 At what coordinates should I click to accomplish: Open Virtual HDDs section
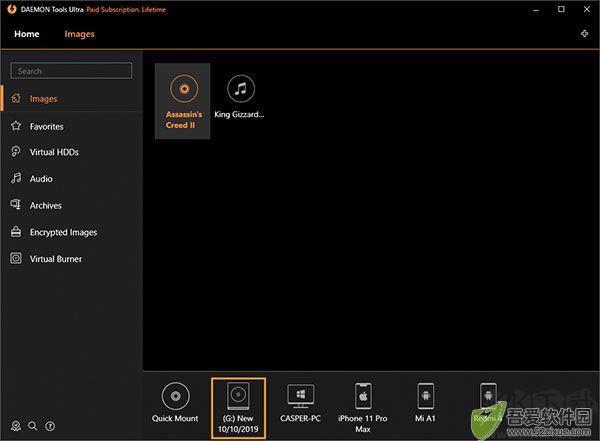(72, 152)
